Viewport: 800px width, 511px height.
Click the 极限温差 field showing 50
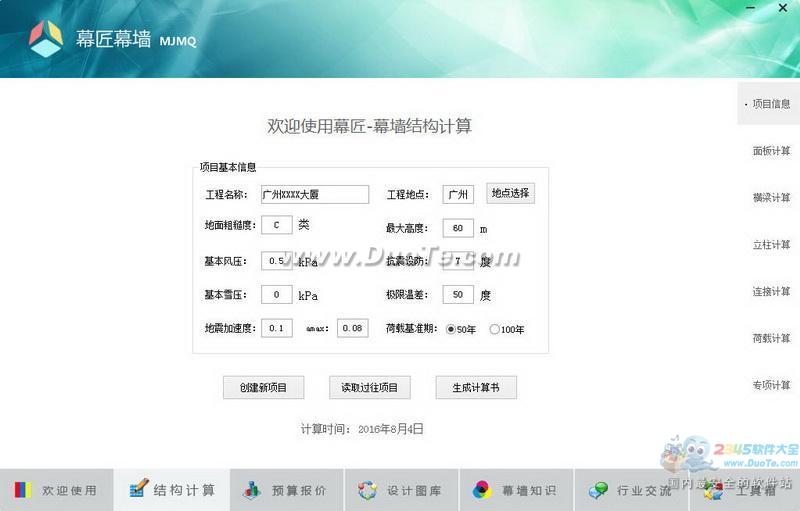(458, 294)
